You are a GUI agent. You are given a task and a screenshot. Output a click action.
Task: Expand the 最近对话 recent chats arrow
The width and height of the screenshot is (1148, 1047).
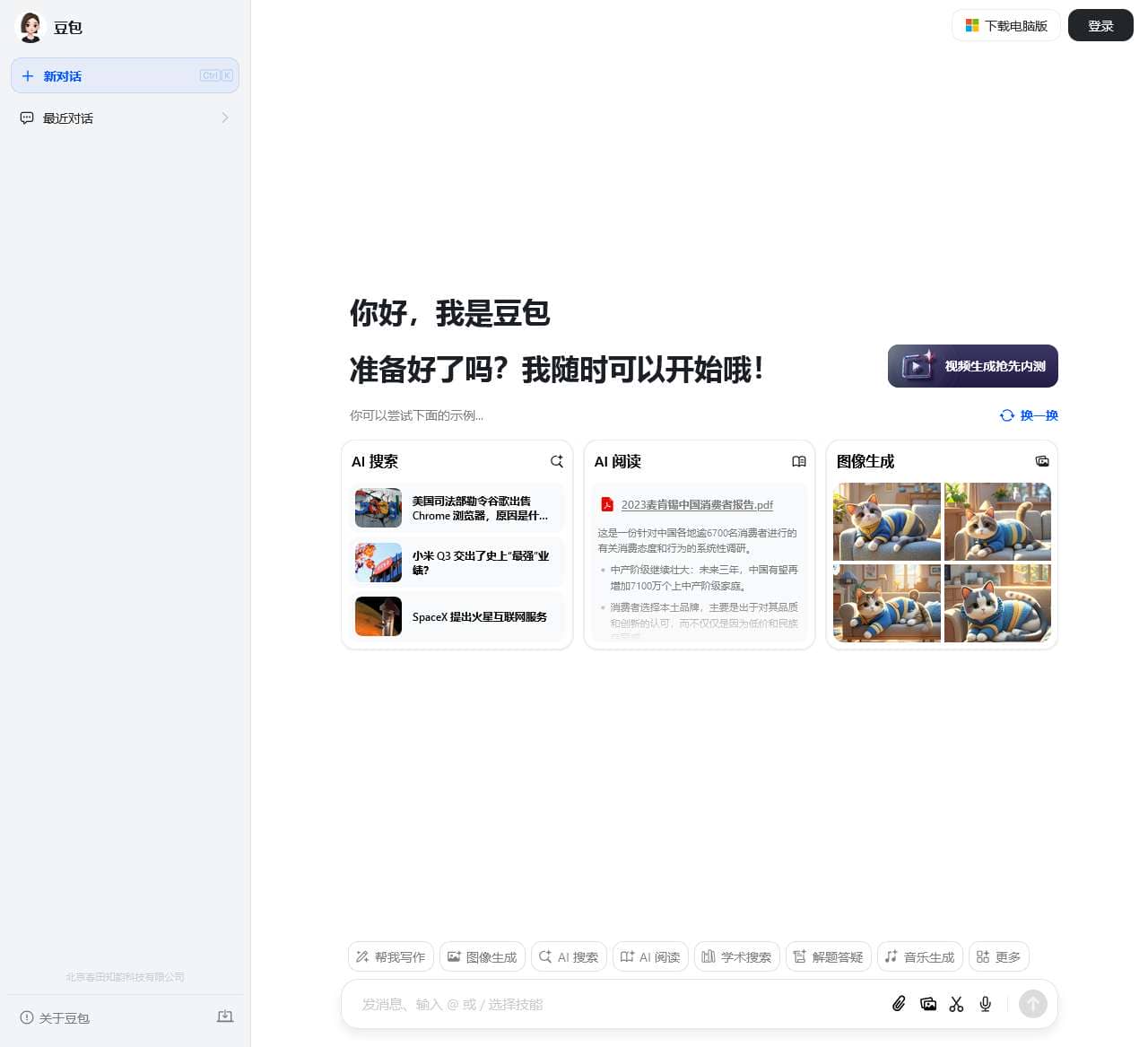point(224,118)
